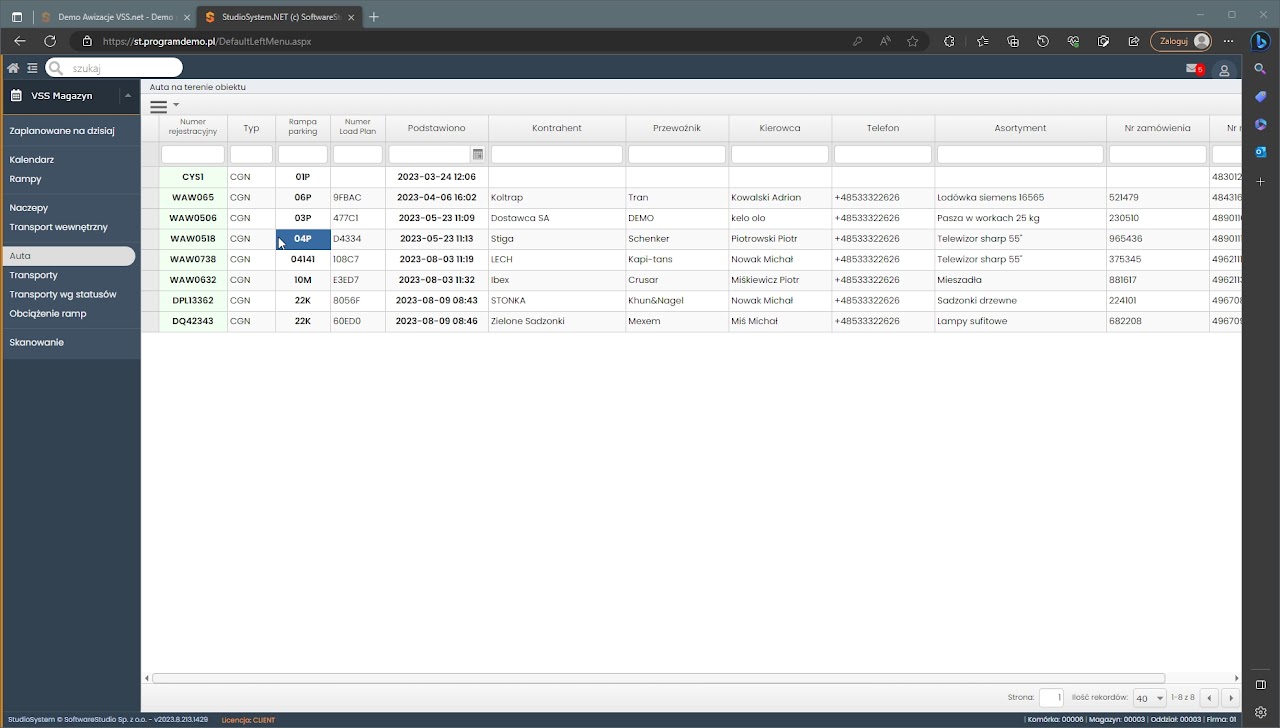Click the Bing Copilot icon in the Edge sidebar

[1261, 41]
